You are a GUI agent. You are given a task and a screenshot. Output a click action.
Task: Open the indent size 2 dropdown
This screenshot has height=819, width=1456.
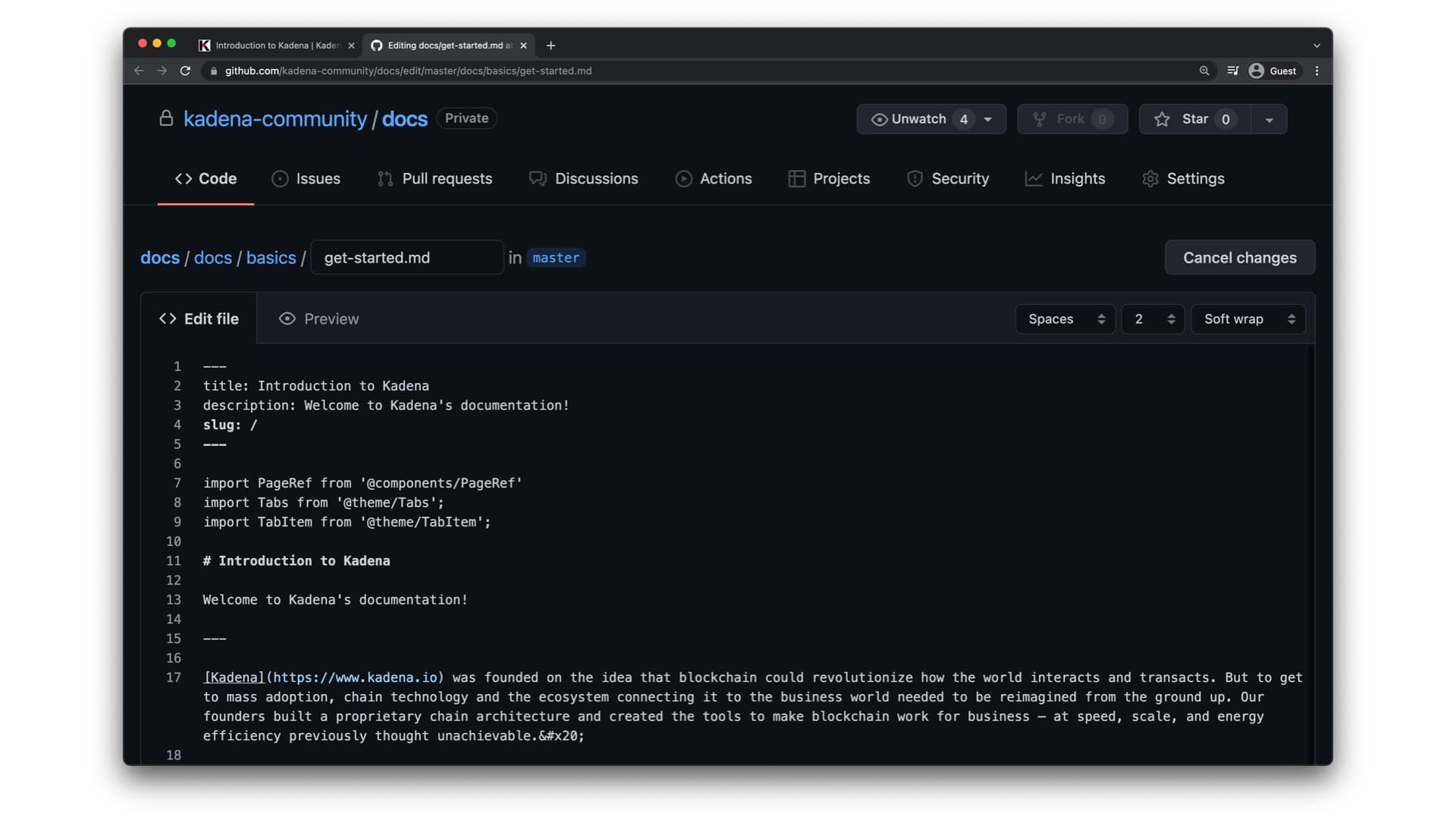pyautogui.click(x=1153, y=319)
